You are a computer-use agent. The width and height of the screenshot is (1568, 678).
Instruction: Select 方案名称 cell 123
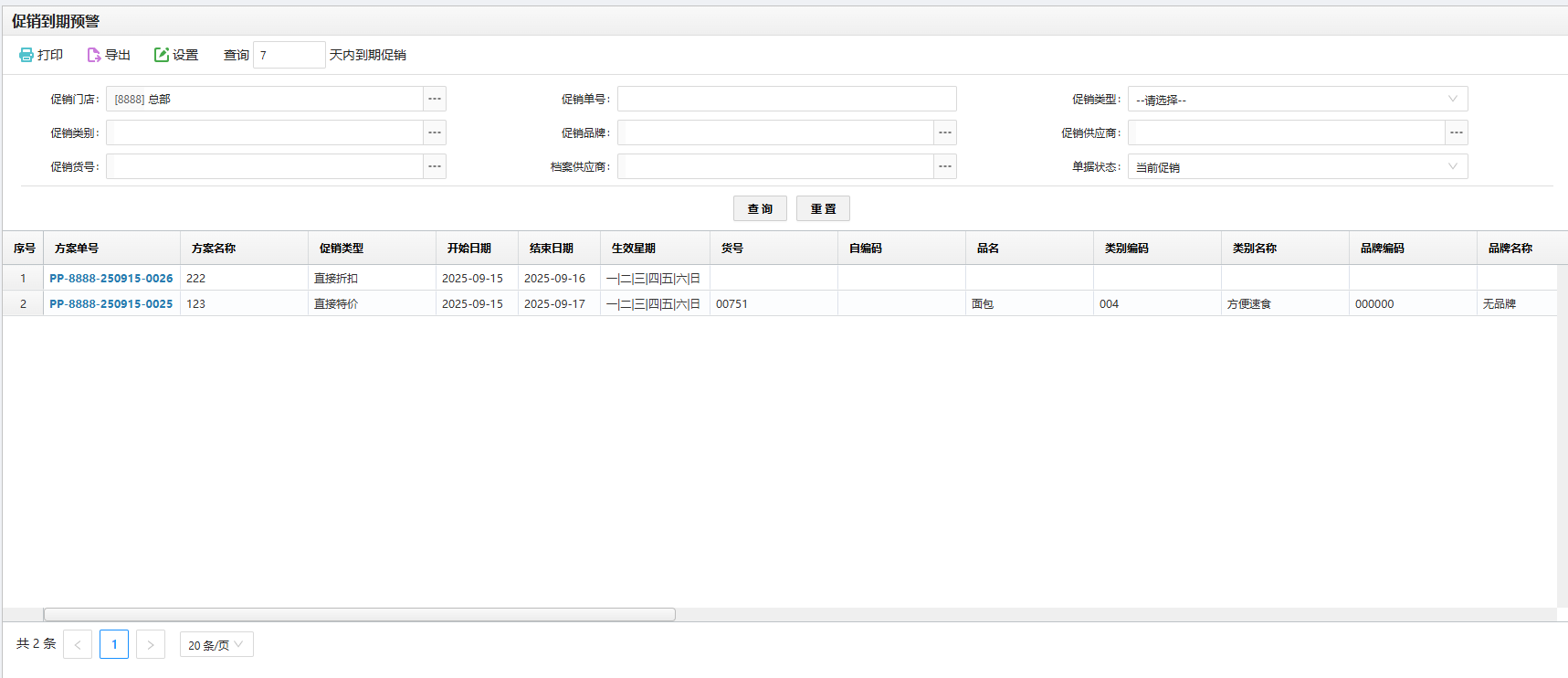[x=244, y=303]
